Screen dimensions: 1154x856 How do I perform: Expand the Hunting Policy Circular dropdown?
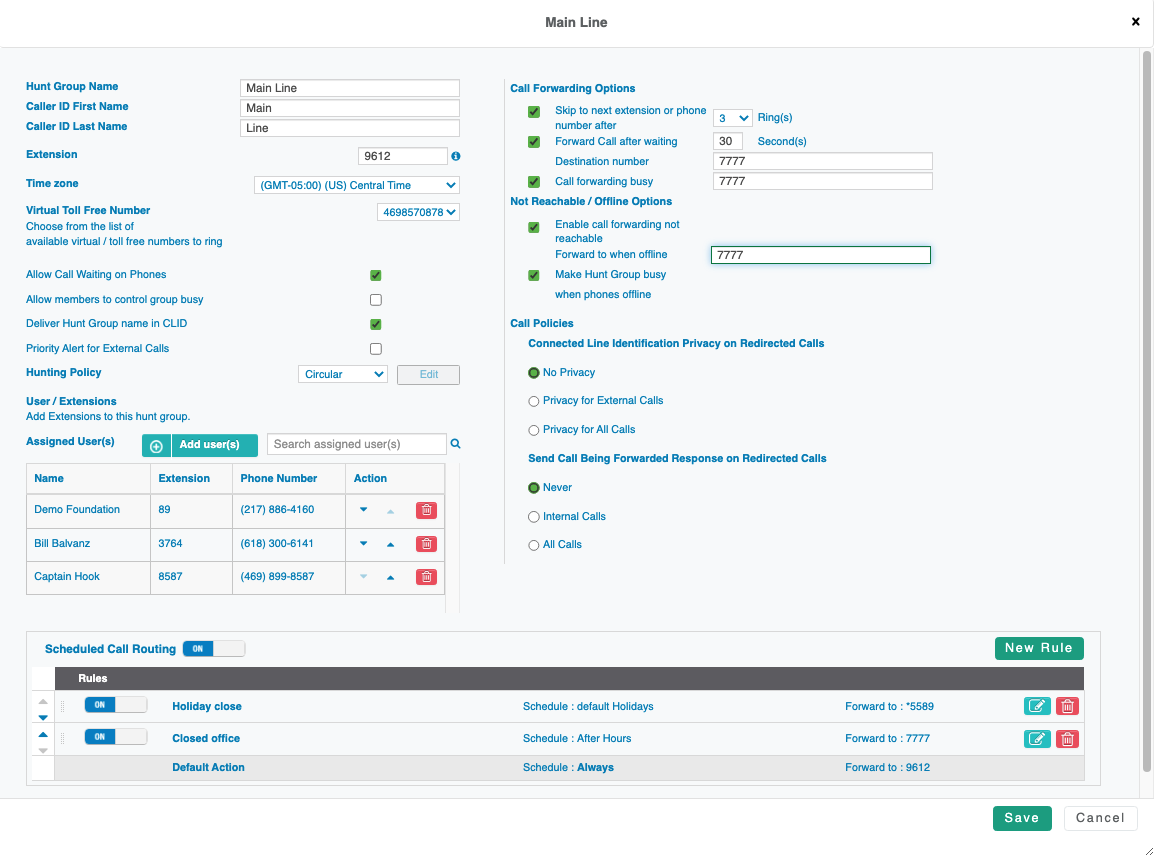point(343,374)
